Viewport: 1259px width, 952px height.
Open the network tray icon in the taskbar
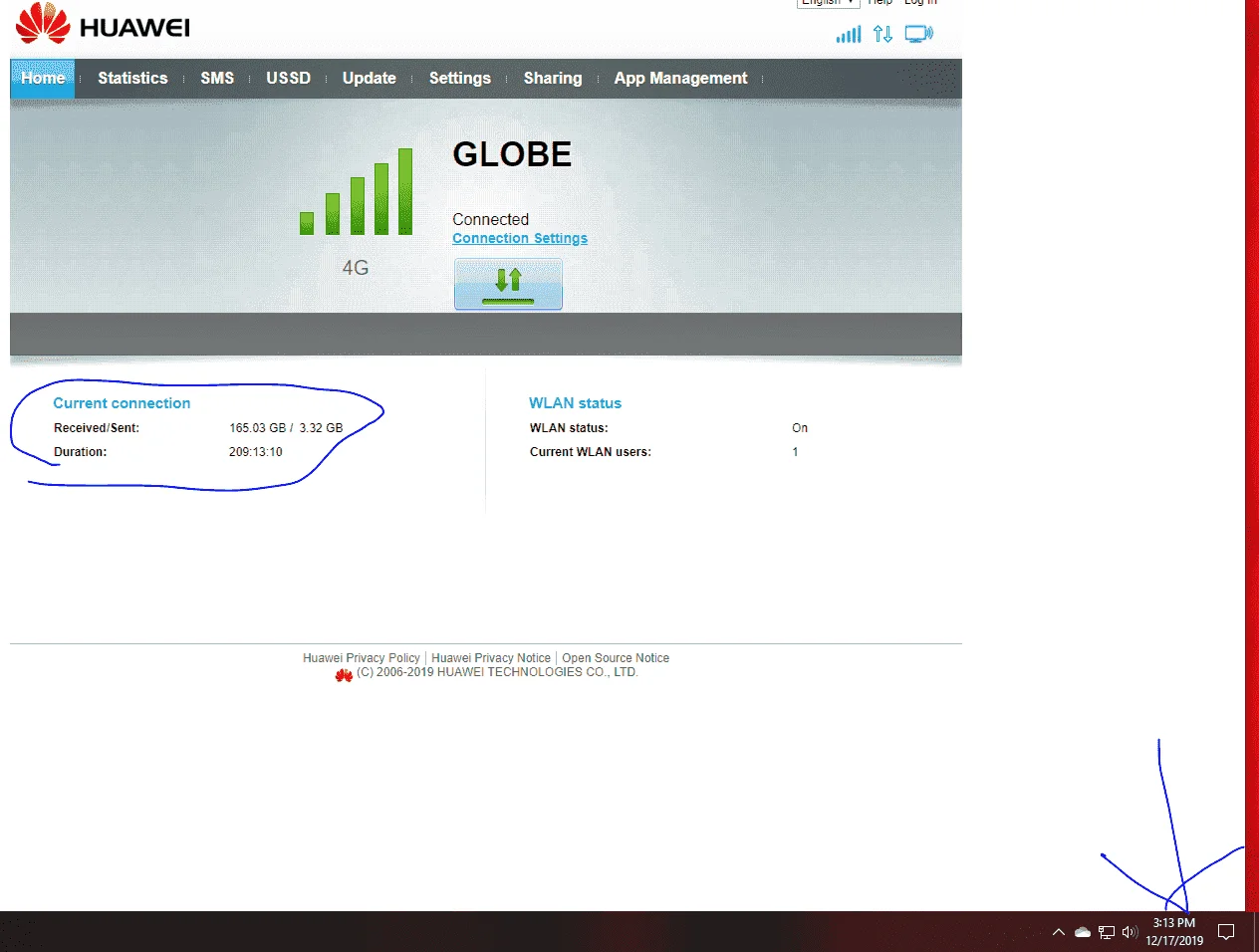pos(1107,932)
